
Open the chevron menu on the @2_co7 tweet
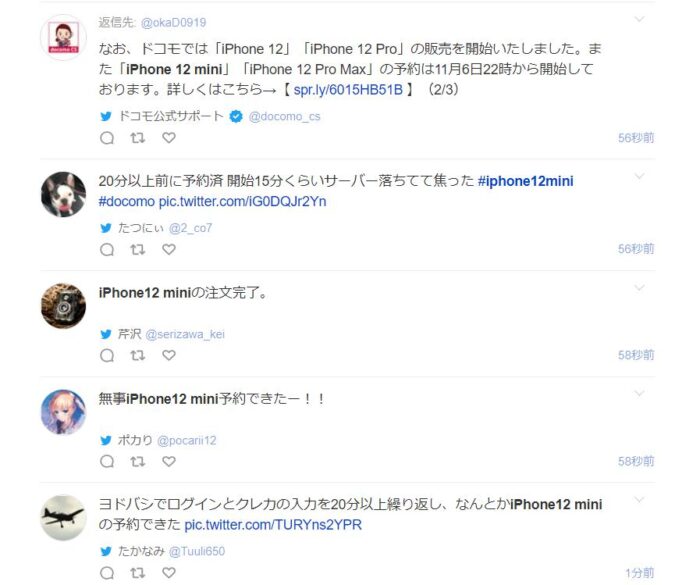point(640,176)
